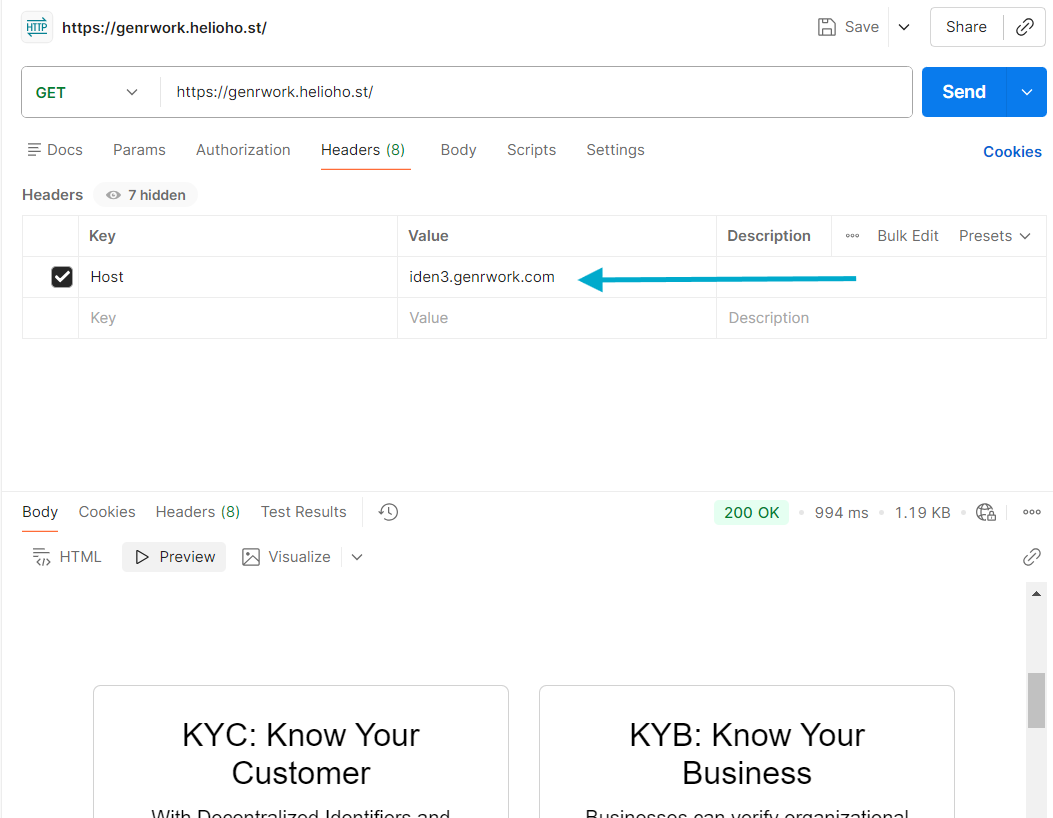This screenshot has width=1053, height=818.
Task: Open Docs with the document icon
Action: pyautogui.click(x=55, y=150)
